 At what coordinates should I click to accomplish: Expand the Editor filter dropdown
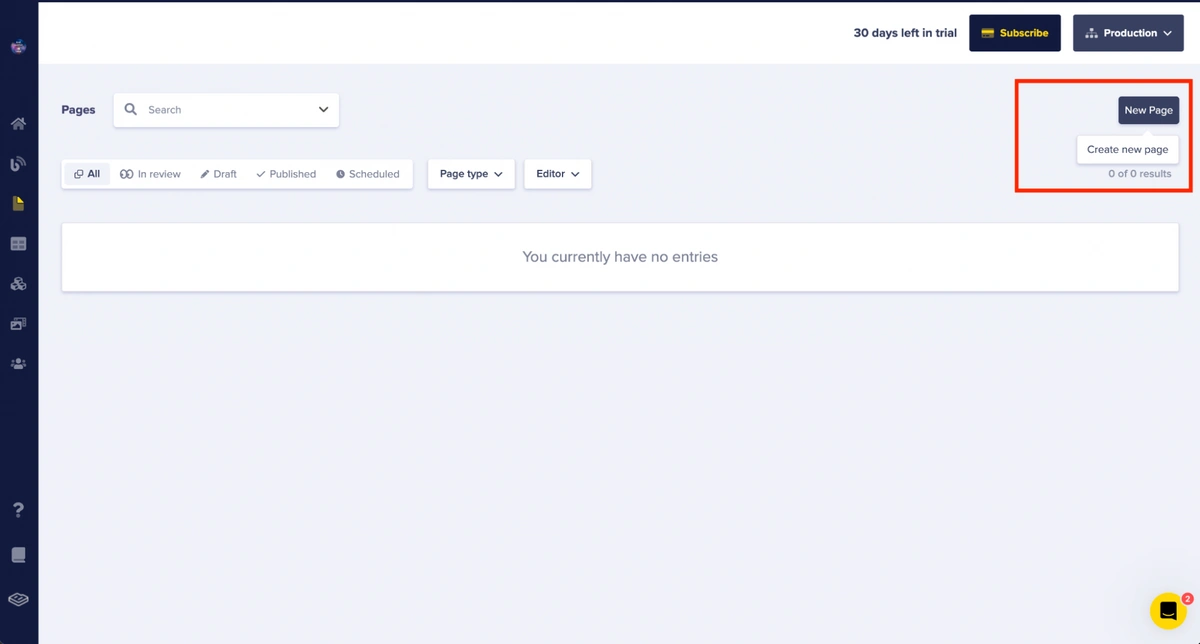click(557, 174)
